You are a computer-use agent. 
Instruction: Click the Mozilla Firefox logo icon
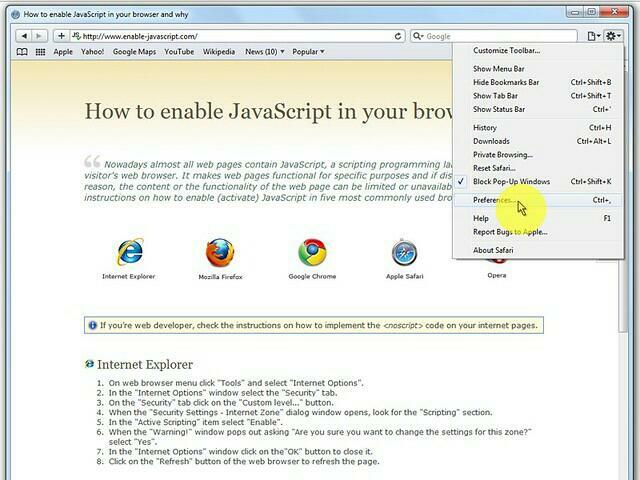(220, 253)
